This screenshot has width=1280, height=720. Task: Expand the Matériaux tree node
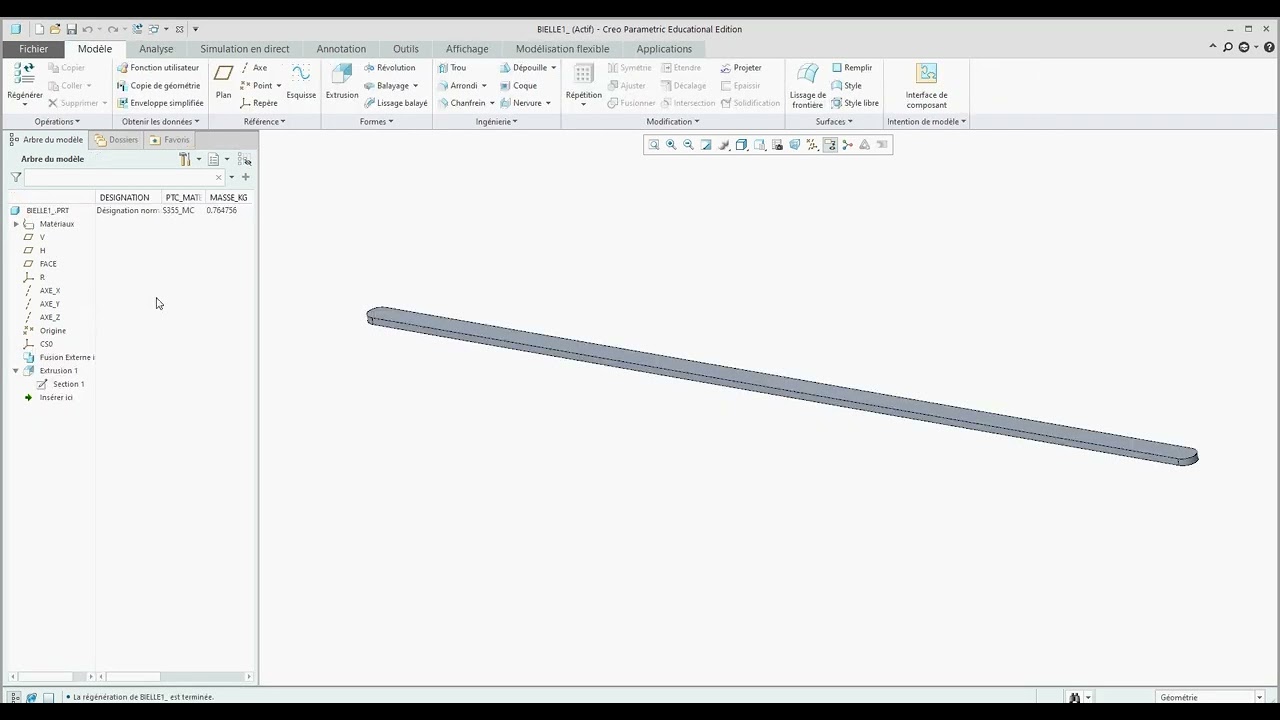pos(16,224)
